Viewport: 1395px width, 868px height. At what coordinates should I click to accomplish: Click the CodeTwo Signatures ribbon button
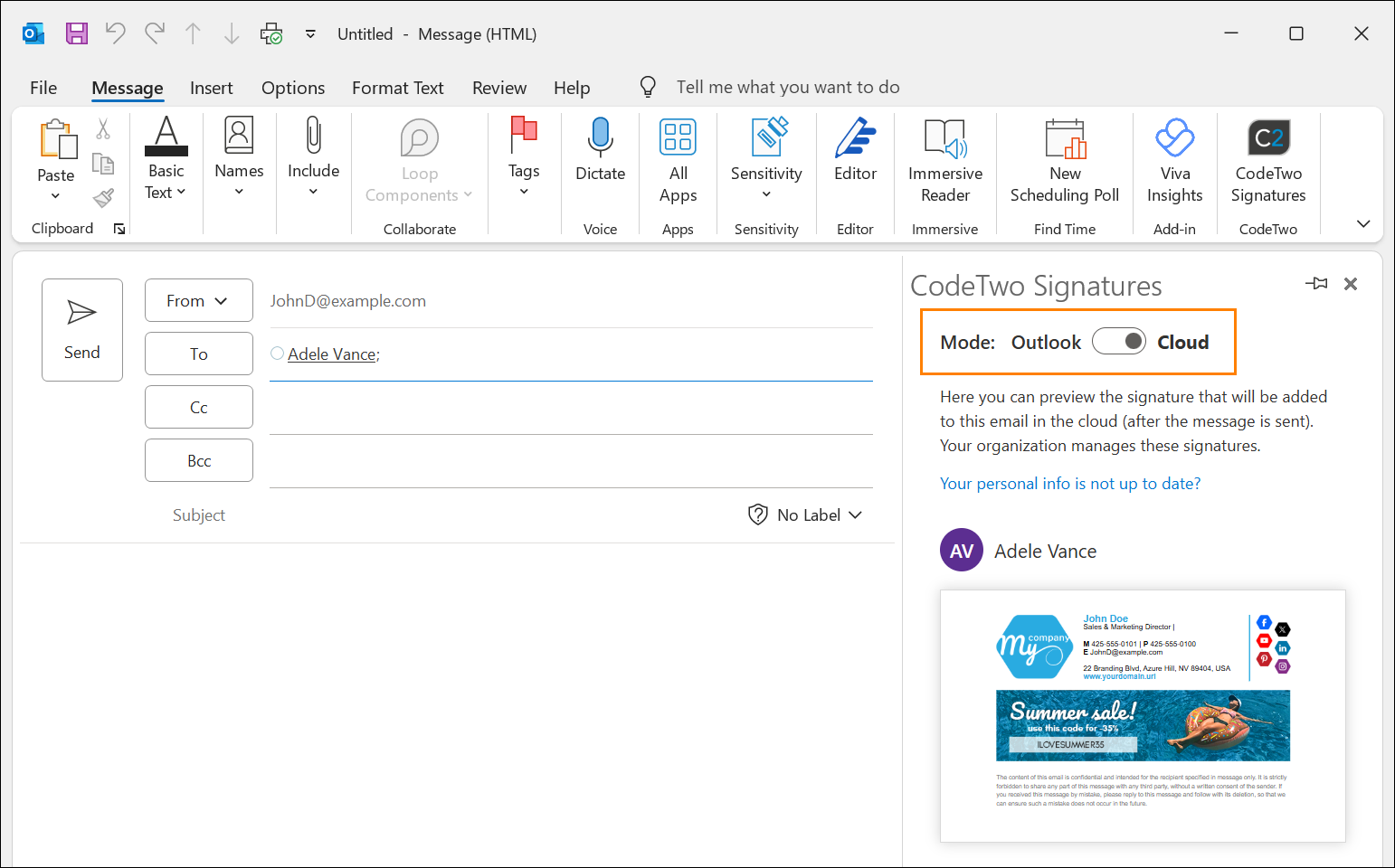[x=1268, y=161]
